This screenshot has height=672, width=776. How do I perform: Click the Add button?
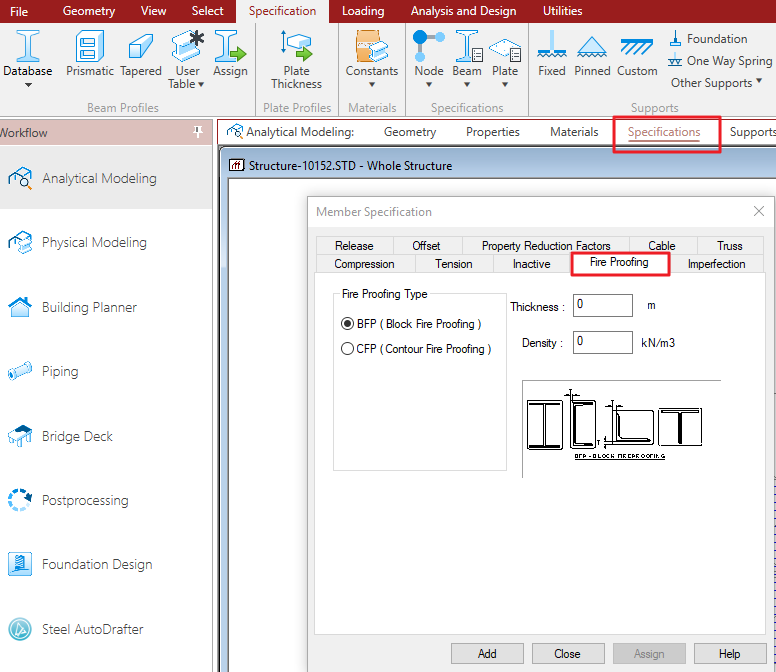pos(487,654)
